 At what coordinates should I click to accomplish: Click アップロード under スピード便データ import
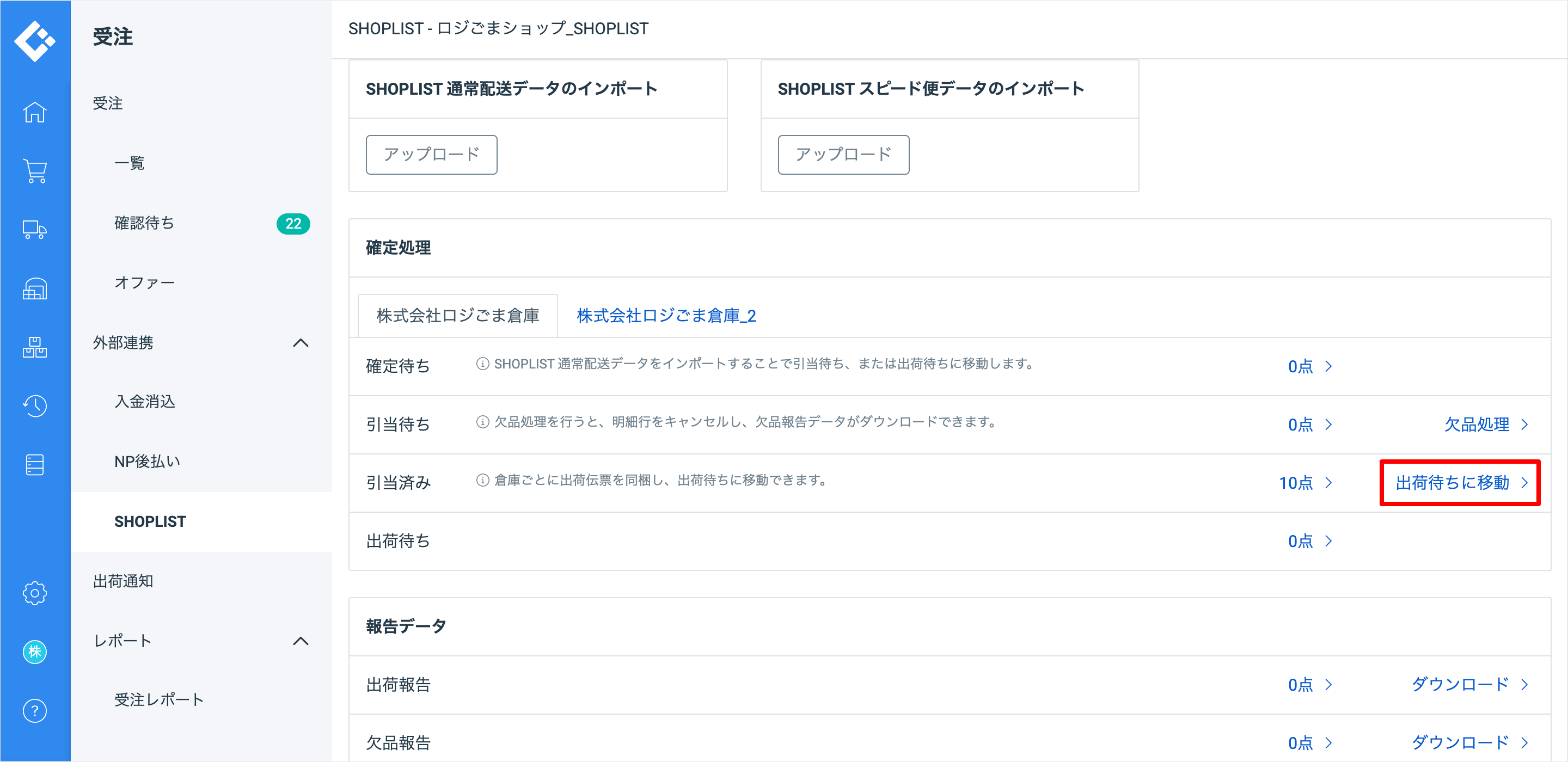click(x=843, y=155)
